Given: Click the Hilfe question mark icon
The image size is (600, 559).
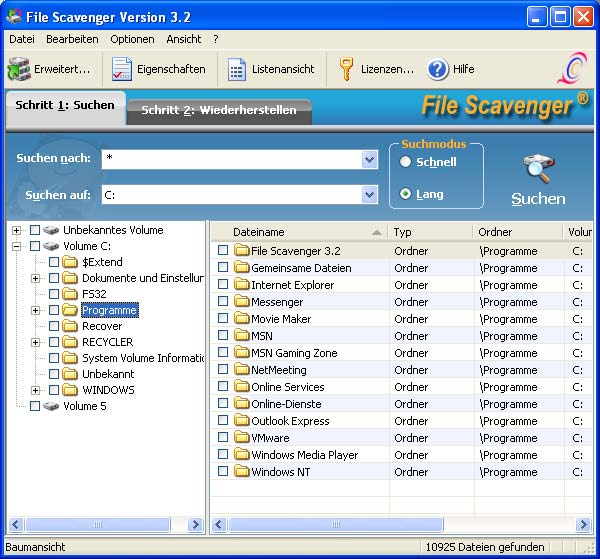Looking at the screenshot, I should pos(437,69).
